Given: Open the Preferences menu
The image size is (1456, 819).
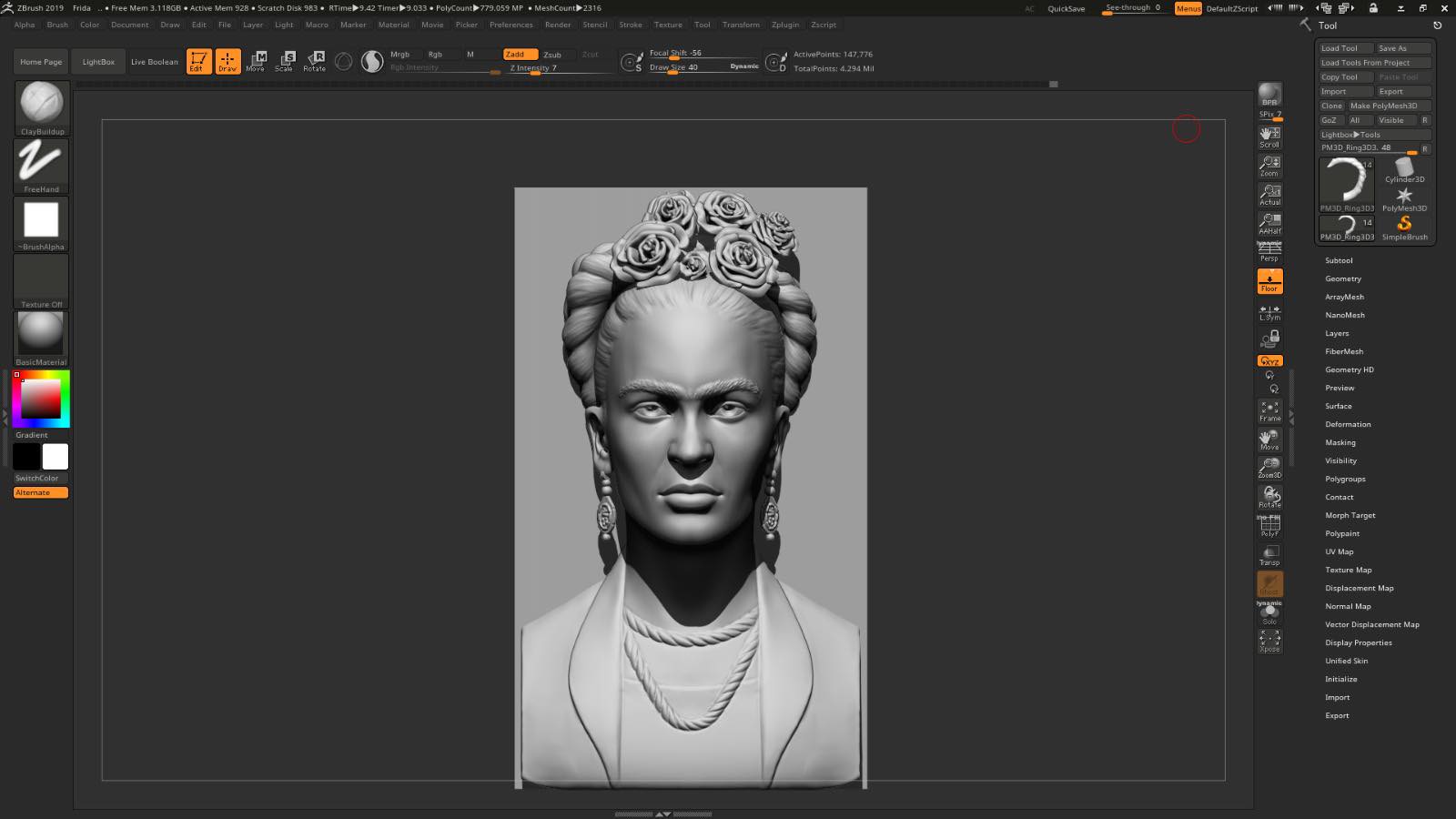Looking at the screenshot, I should [511, 25].
